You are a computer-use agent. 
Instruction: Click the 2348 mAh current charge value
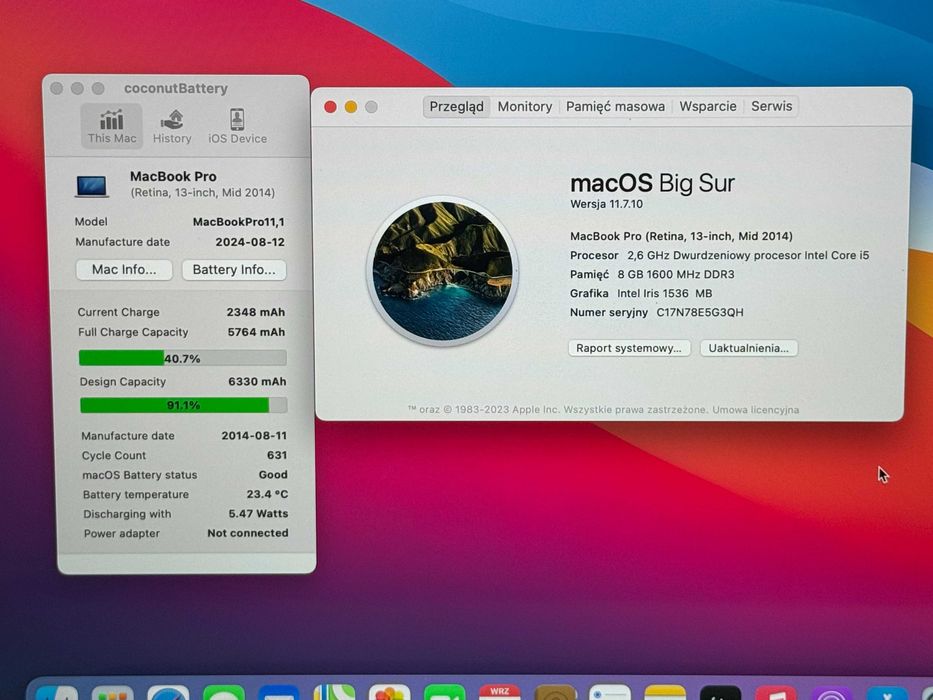pyautogui.click(x=256, y=312)
